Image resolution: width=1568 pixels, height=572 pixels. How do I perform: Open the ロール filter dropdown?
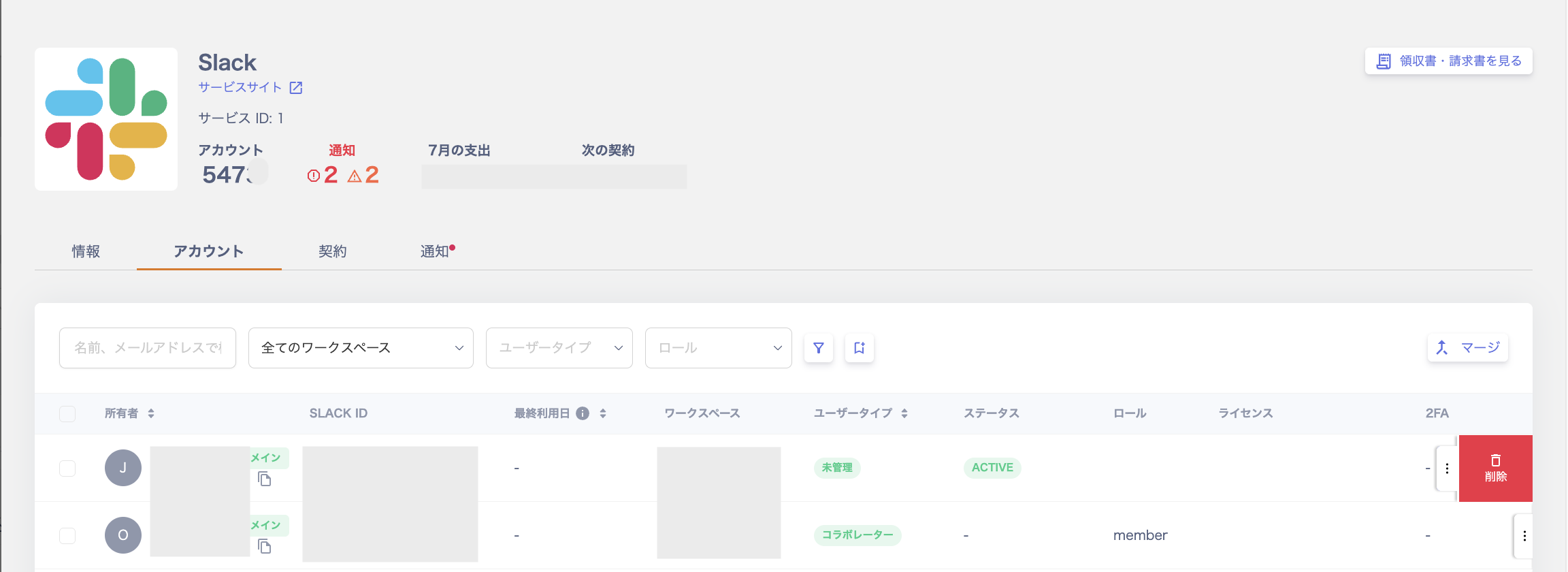(x=719, y=348)
